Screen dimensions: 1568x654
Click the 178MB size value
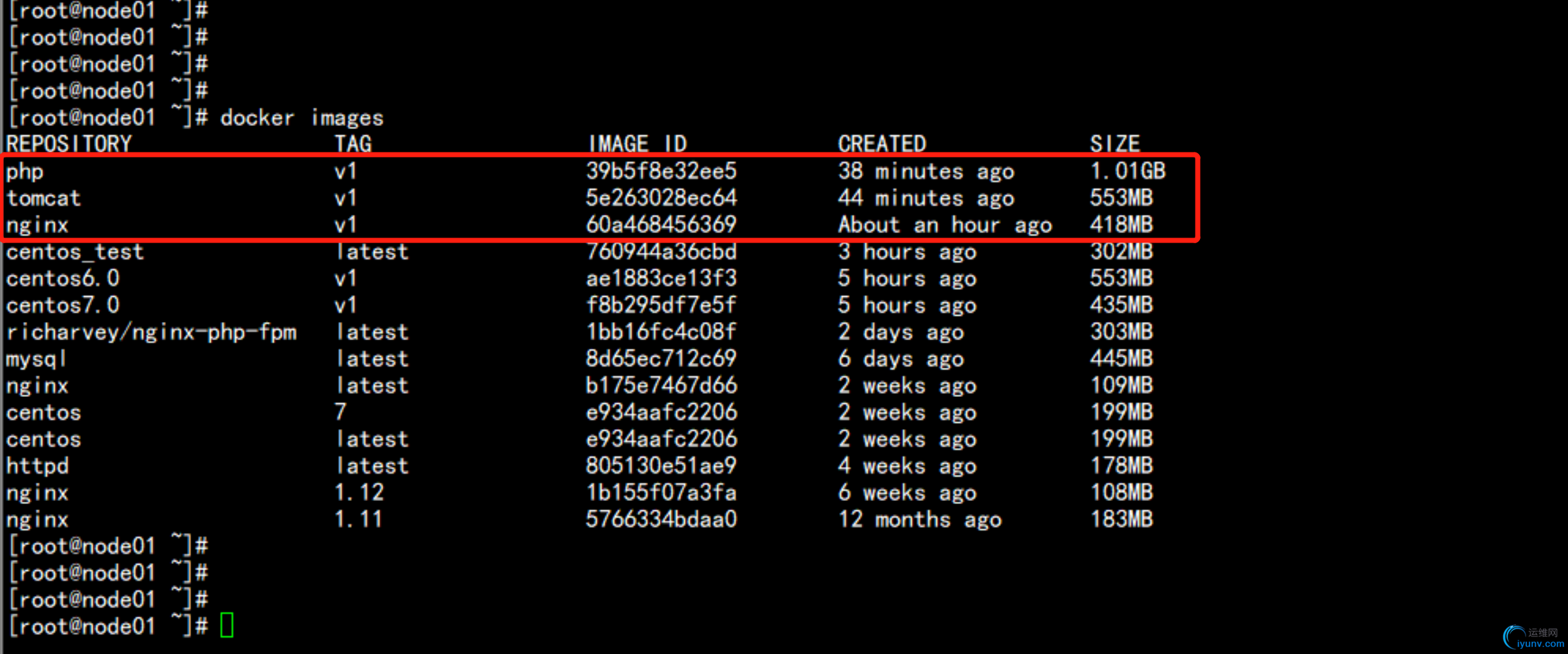click(1121, 466)
